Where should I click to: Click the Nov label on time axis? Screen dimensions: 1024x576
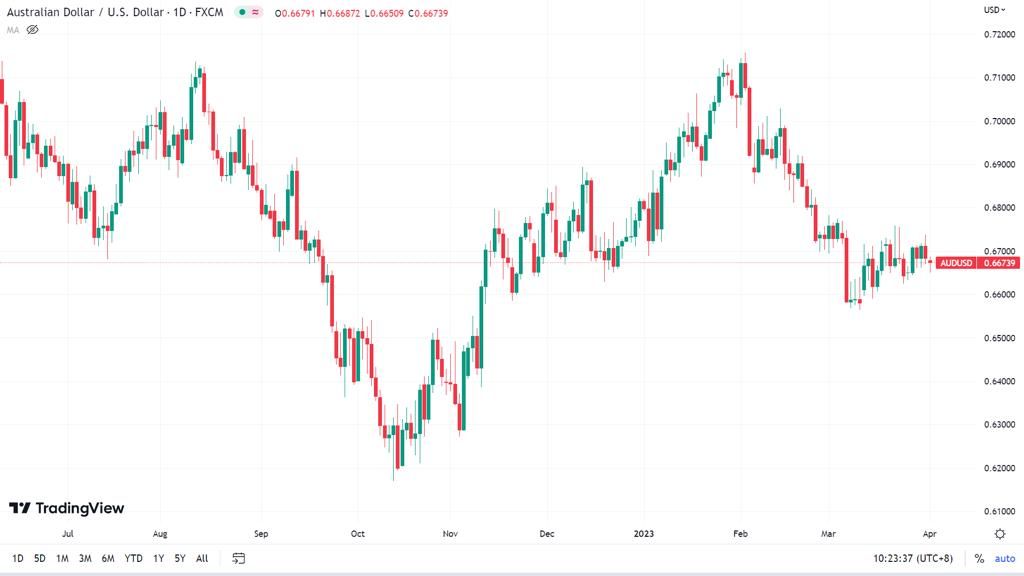[450, 534]
